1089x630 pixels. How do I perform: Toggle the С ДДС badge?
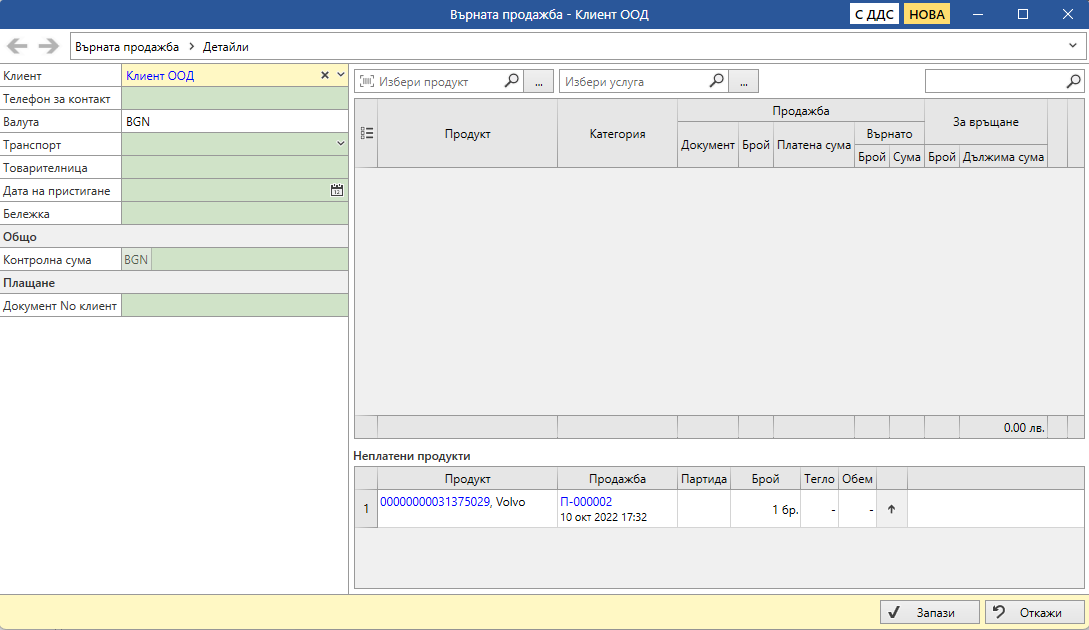(874, 14)
